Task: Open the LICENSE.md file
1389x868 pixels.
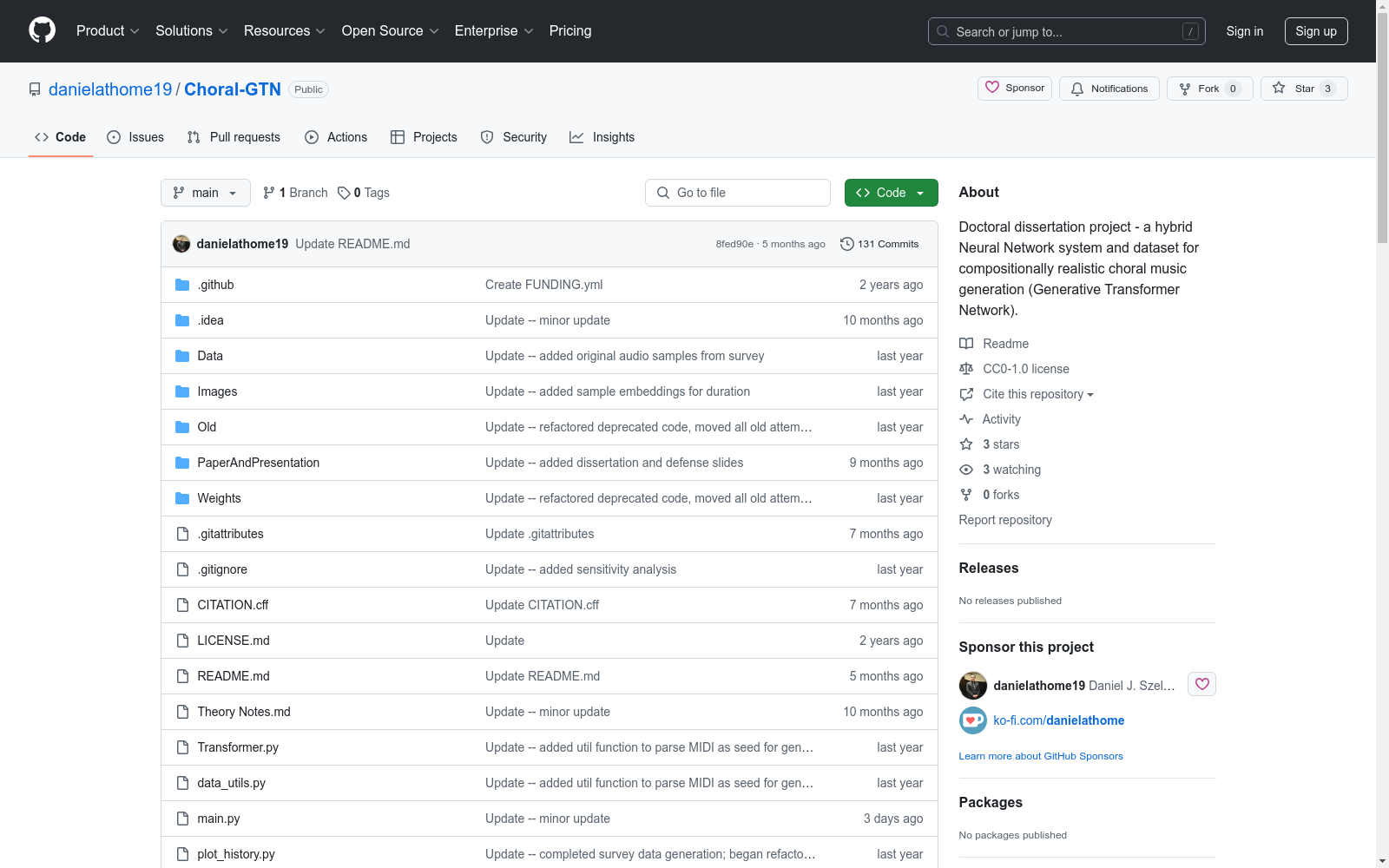Action: 234,641
